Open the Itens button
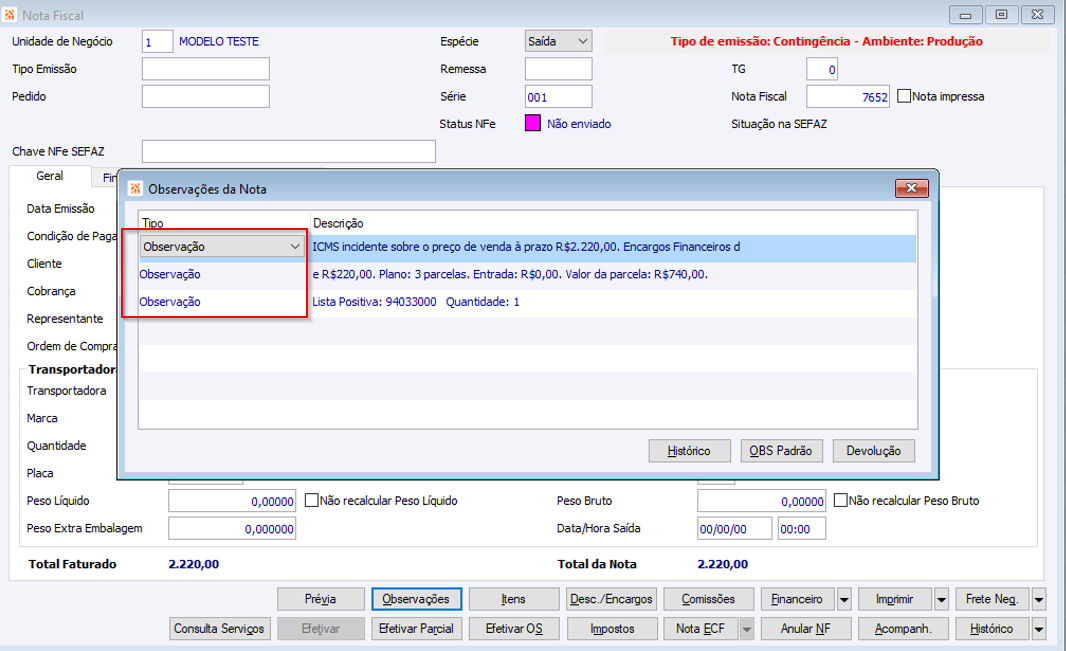 (x=514, y=599)
